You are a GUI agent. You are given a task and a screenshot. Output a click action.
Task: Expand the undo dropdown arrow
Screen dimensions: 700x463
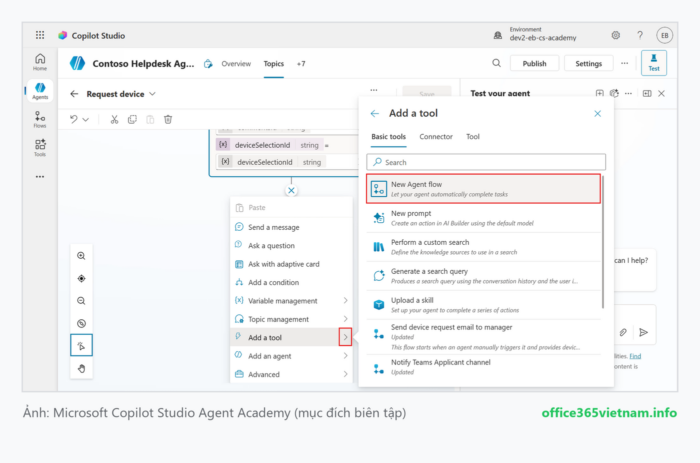pos(86,120)
